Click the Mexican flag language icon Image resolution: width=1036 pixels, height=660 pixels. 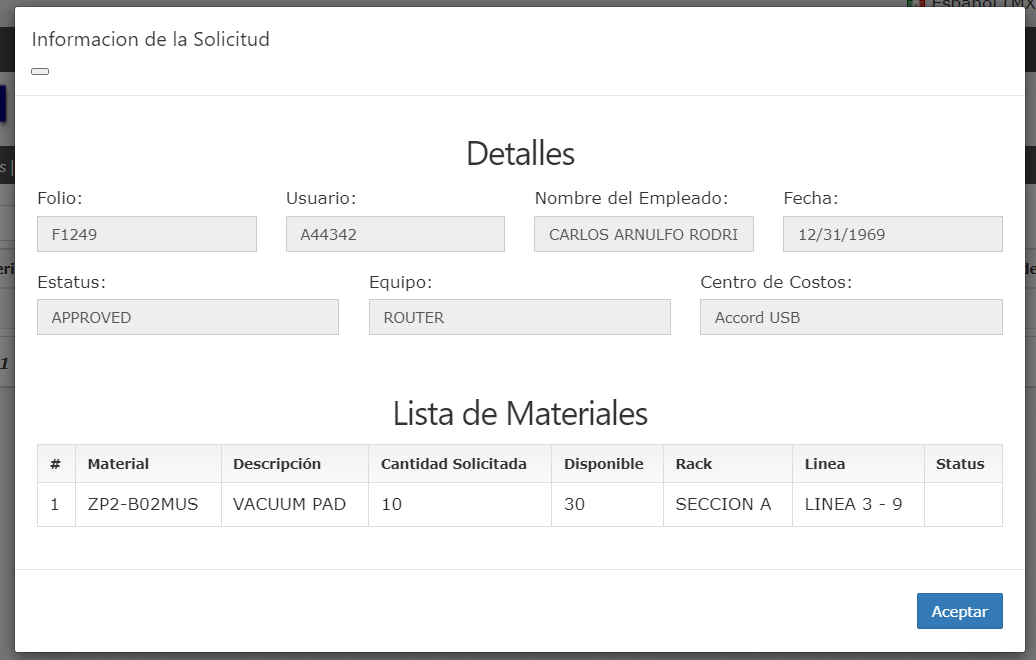coord(915,4)
